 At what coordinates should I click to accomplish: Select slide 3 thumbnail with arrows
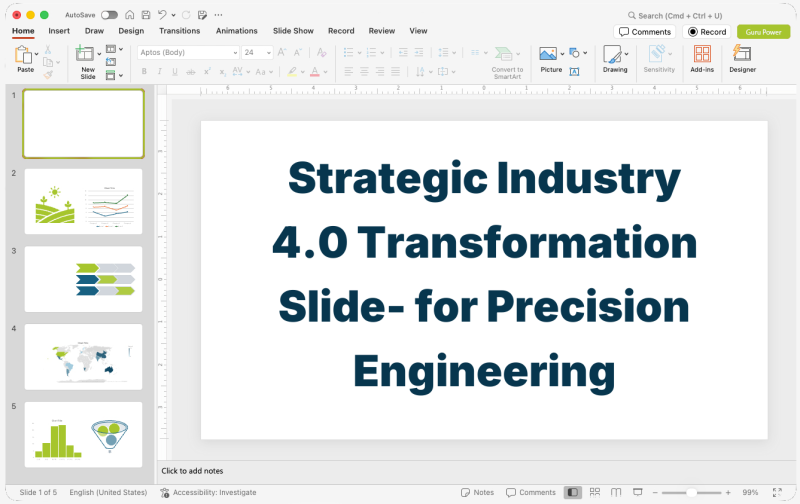click(83, 279)
